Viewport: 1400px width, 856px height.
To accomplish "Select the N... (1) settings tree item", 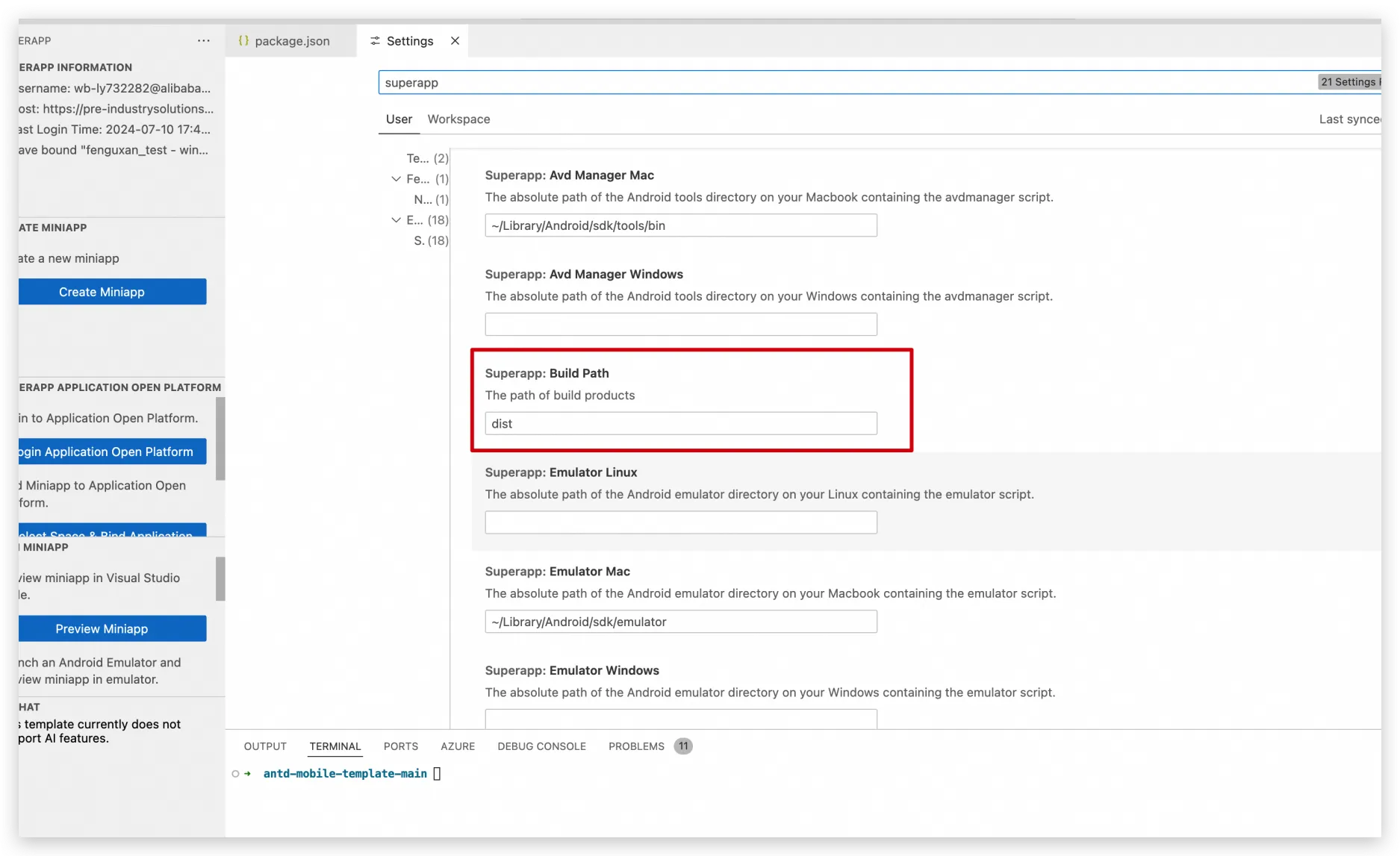I will click(431, 199).
